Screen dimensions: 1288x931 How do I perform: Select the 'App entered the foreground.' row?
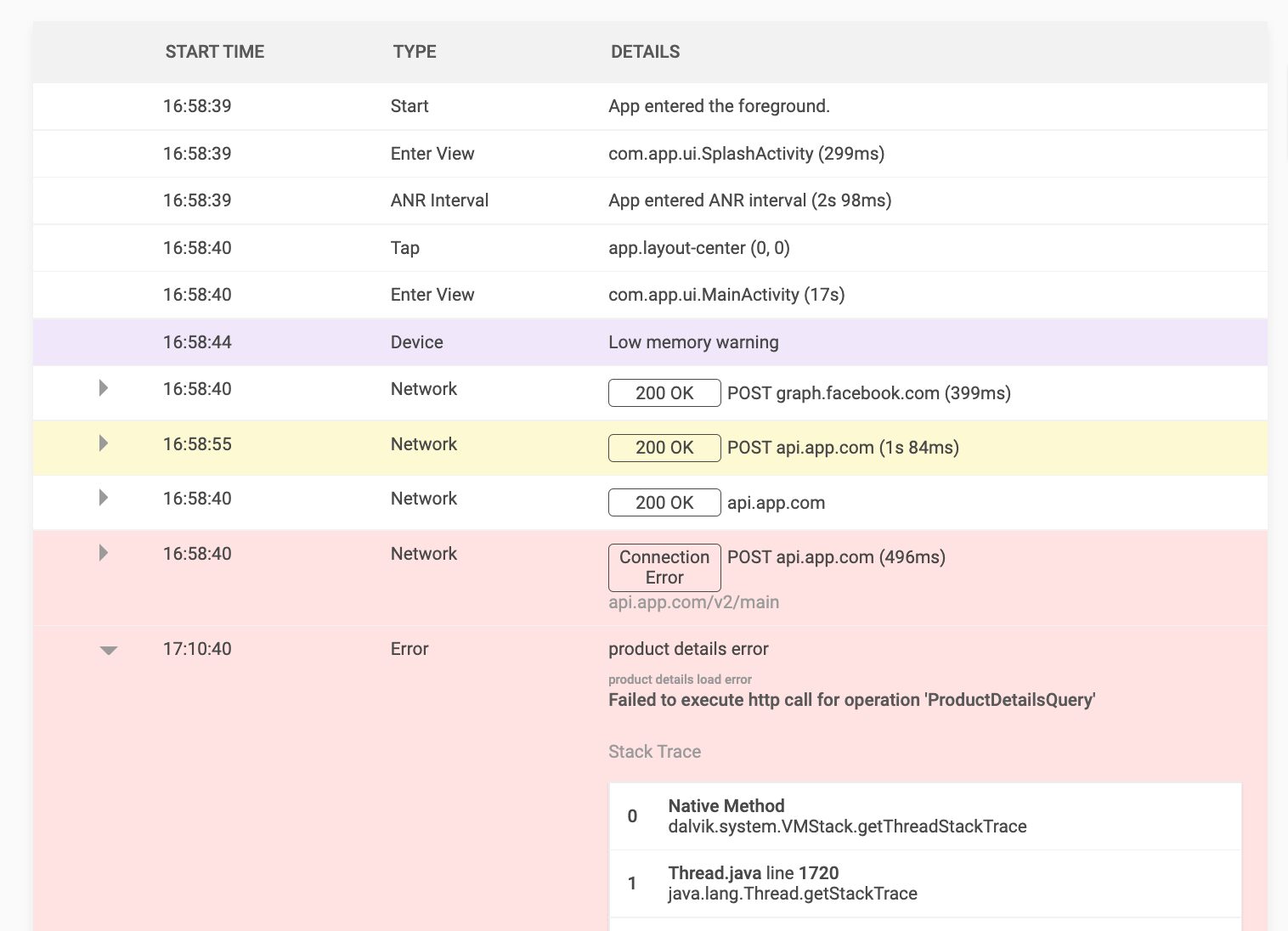click(650, 106)
